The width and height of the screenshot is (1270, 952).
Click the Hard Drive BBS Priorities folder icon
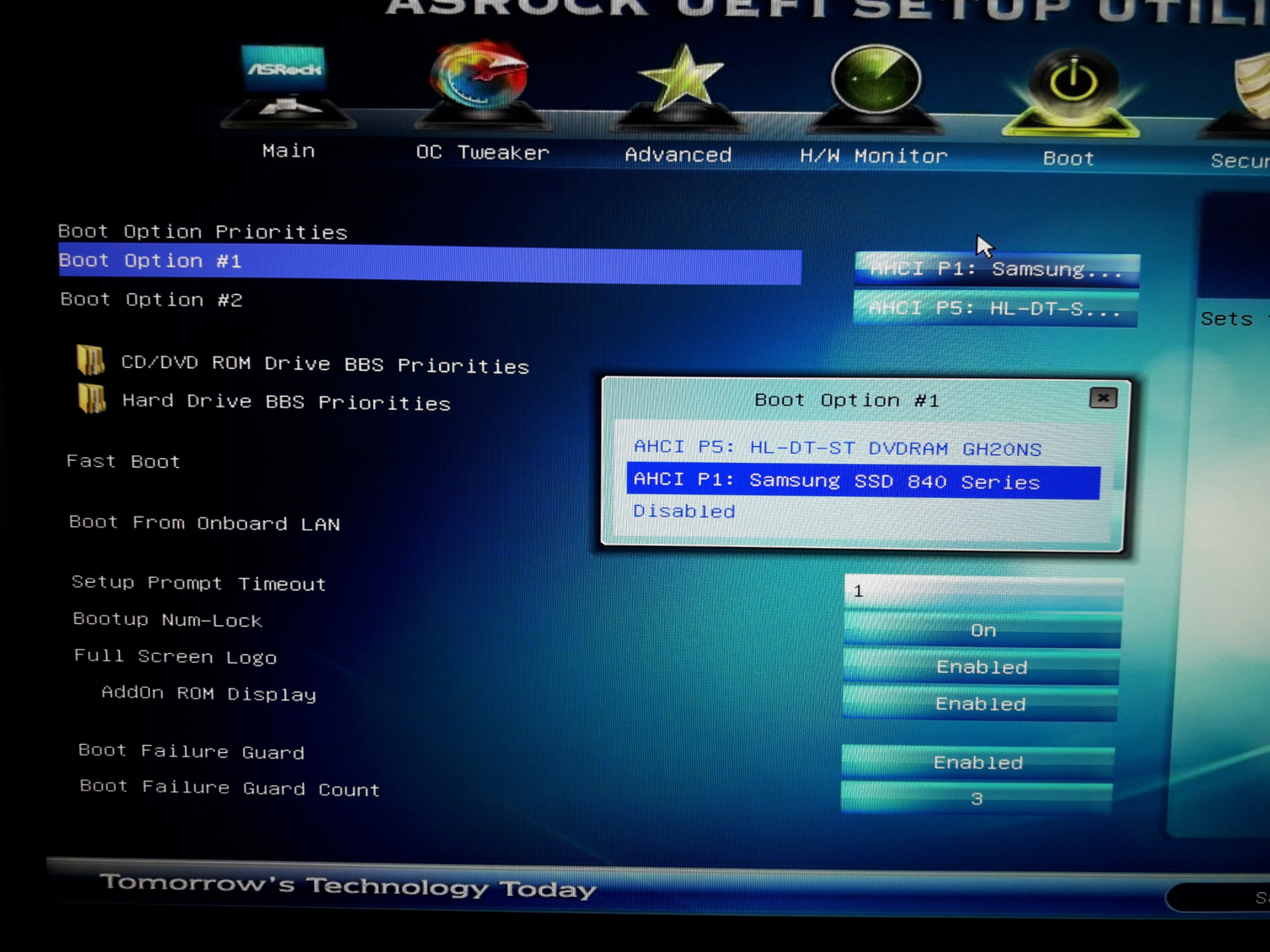(x=92, y=398)
